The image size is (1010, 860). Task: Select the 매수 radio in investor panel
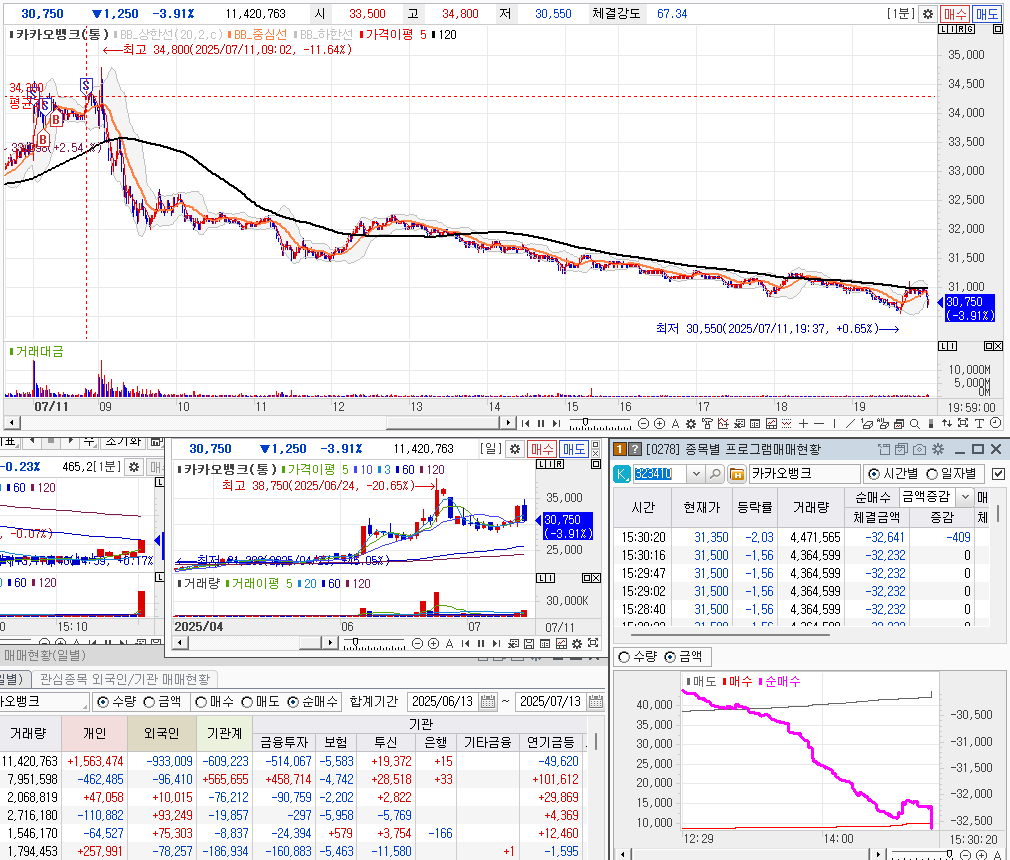[x=201, y=702]
